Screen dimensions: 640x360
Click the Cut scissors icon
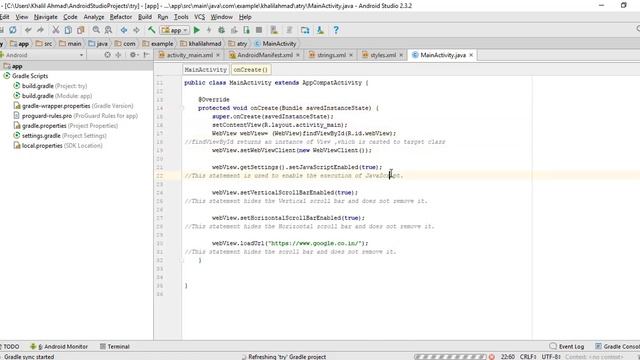(x=56, y=30)
